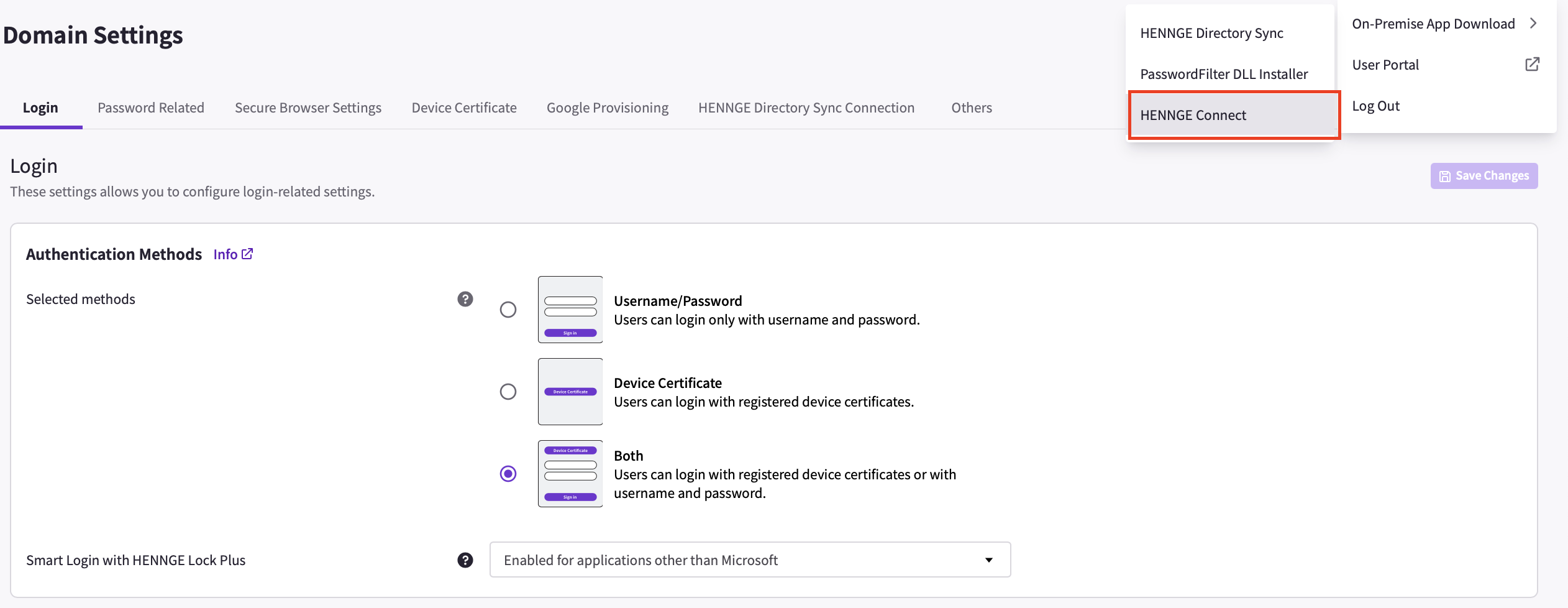
Task: Go to the Device Certificate tab
Action: [x=464, y=108]
